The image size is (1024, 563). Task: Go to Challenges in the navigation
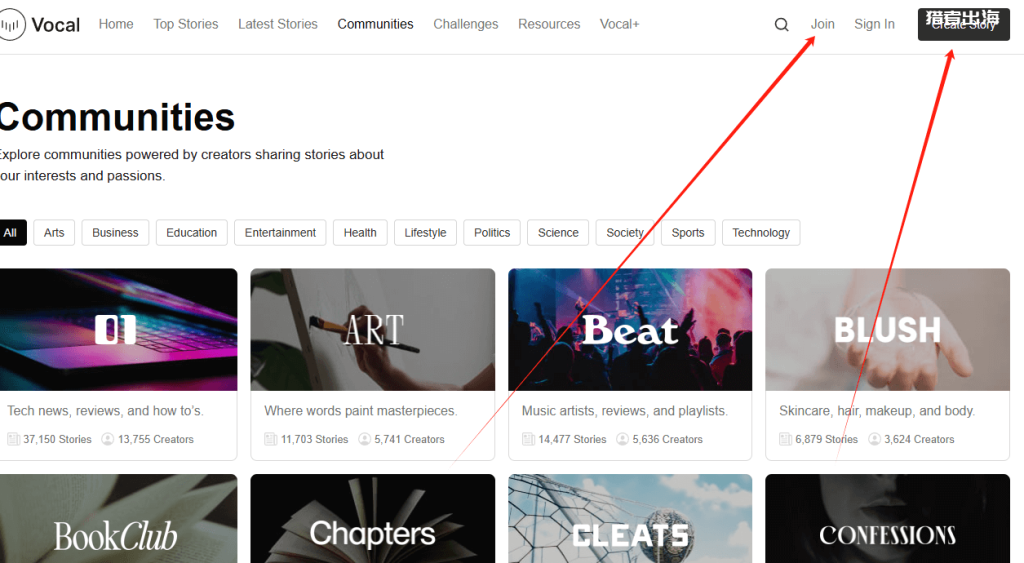click(465, 24)
